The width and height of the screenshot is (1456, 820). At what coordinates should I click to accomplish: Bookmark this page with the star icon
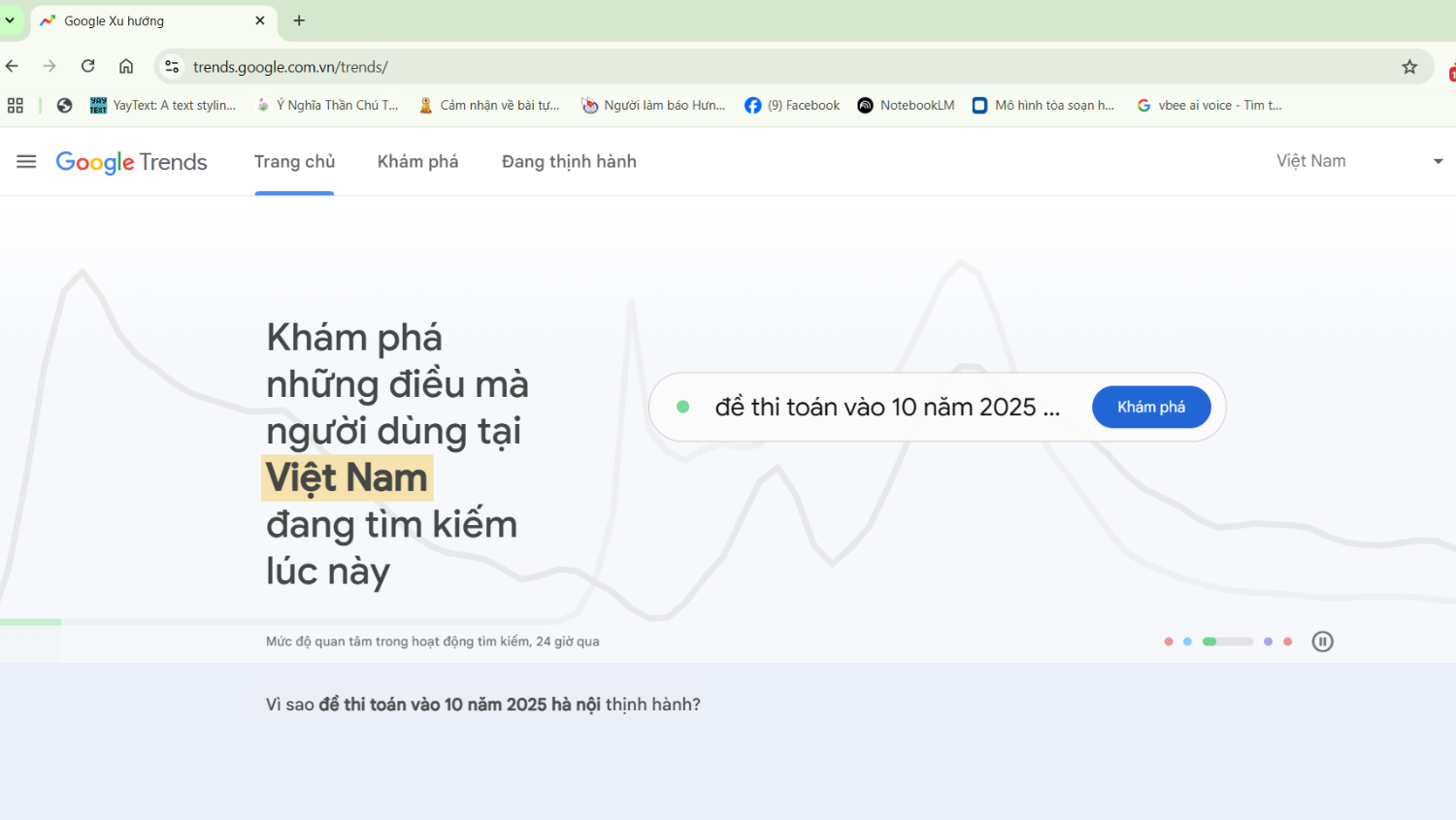tap(1409, 66)
